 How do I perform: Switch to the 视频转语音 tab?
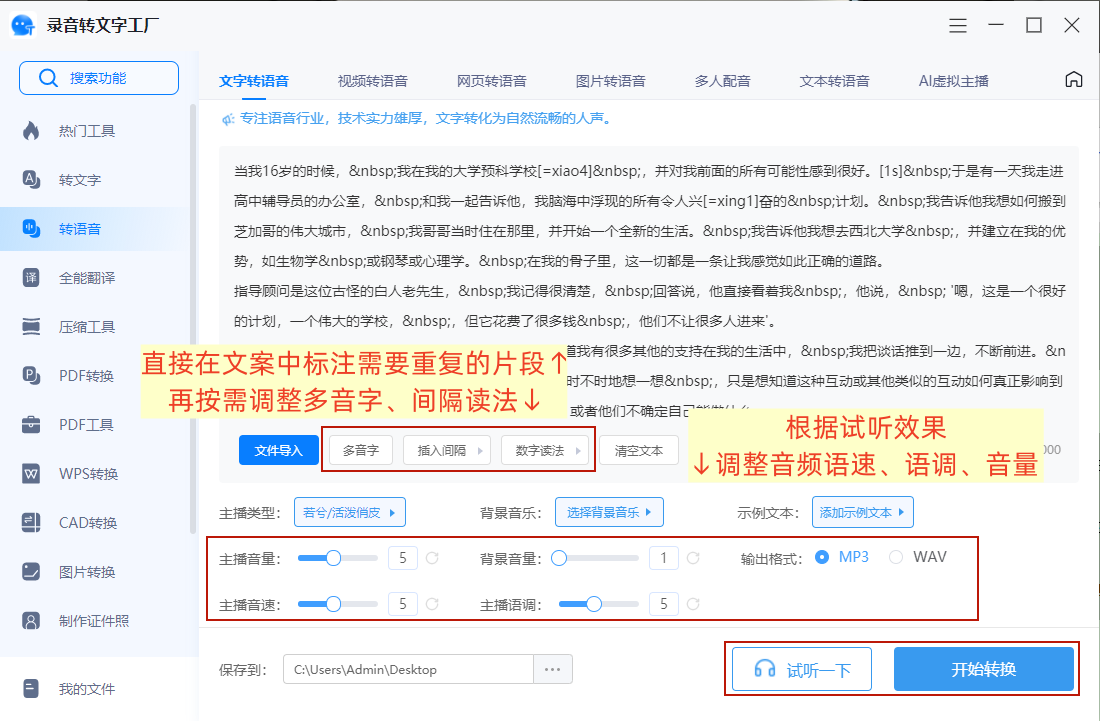coord(373,81)
